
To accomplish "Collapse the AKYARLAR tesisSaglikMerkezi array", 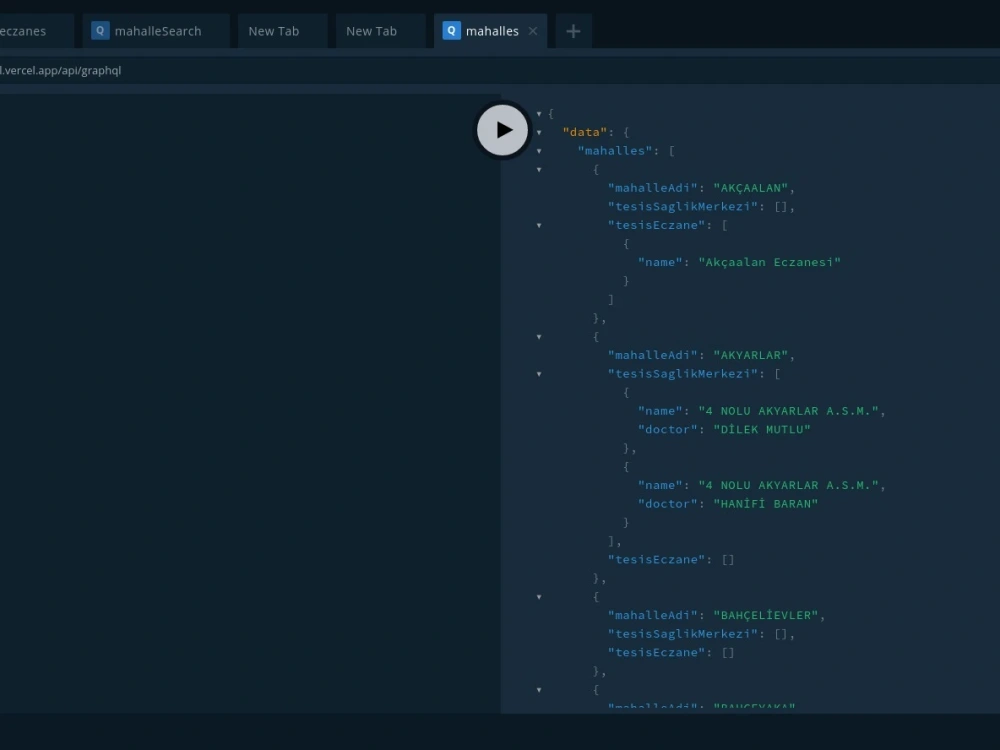I will [x=539, y=373].
